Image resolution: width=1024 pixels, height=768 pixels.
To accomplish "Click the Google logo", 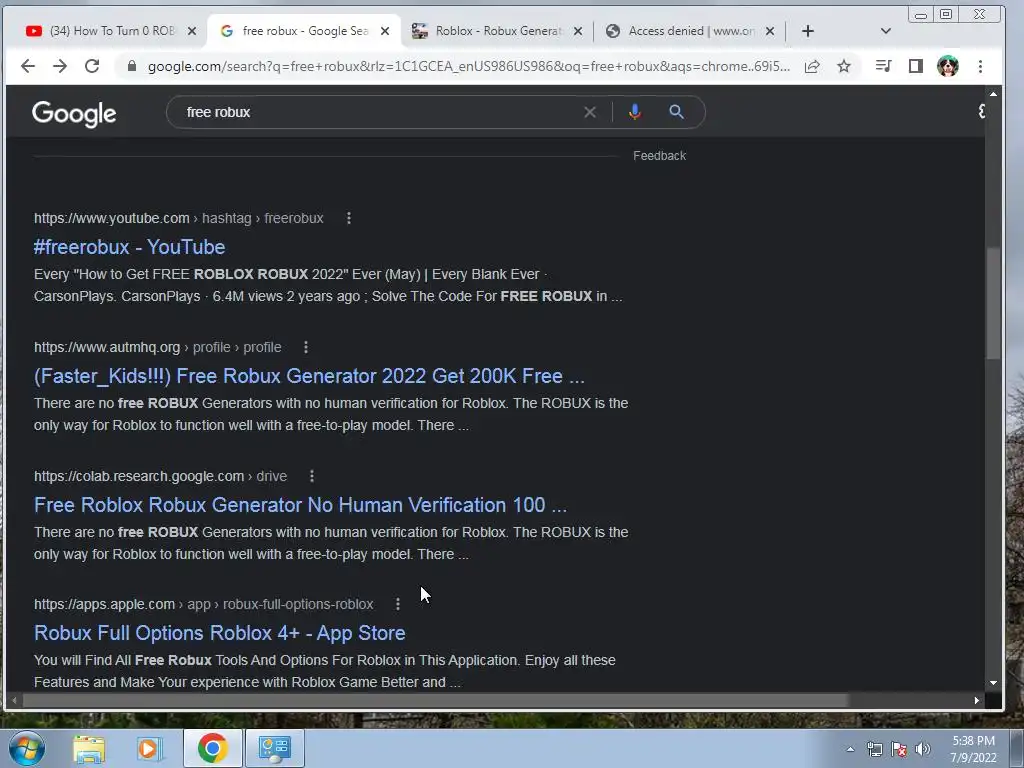I will pos(74,114).
